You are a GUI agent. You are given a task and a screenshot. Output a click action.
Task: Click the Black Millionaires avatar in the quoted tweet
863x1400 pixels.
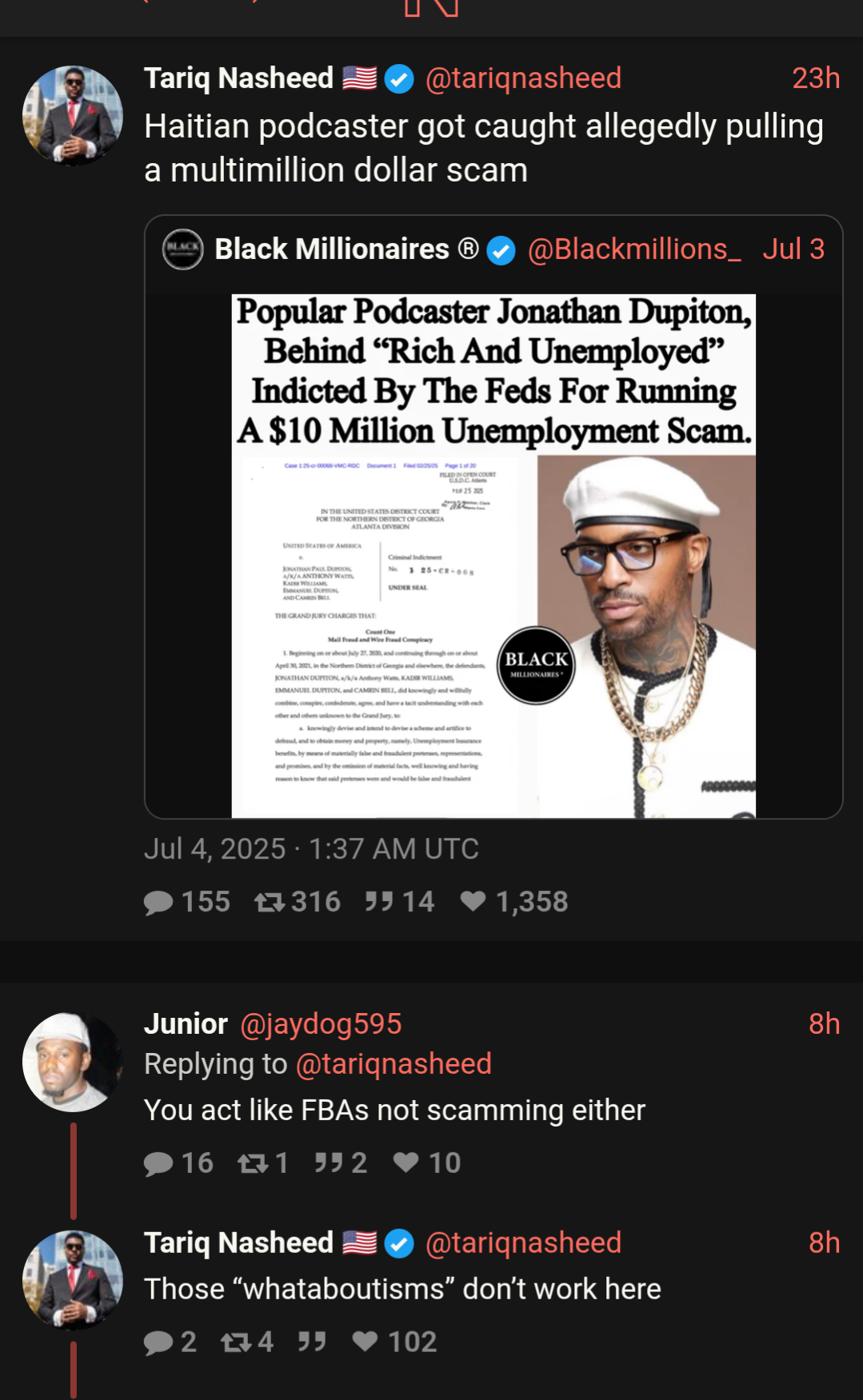pyautogui.click(x=183, y=249)
